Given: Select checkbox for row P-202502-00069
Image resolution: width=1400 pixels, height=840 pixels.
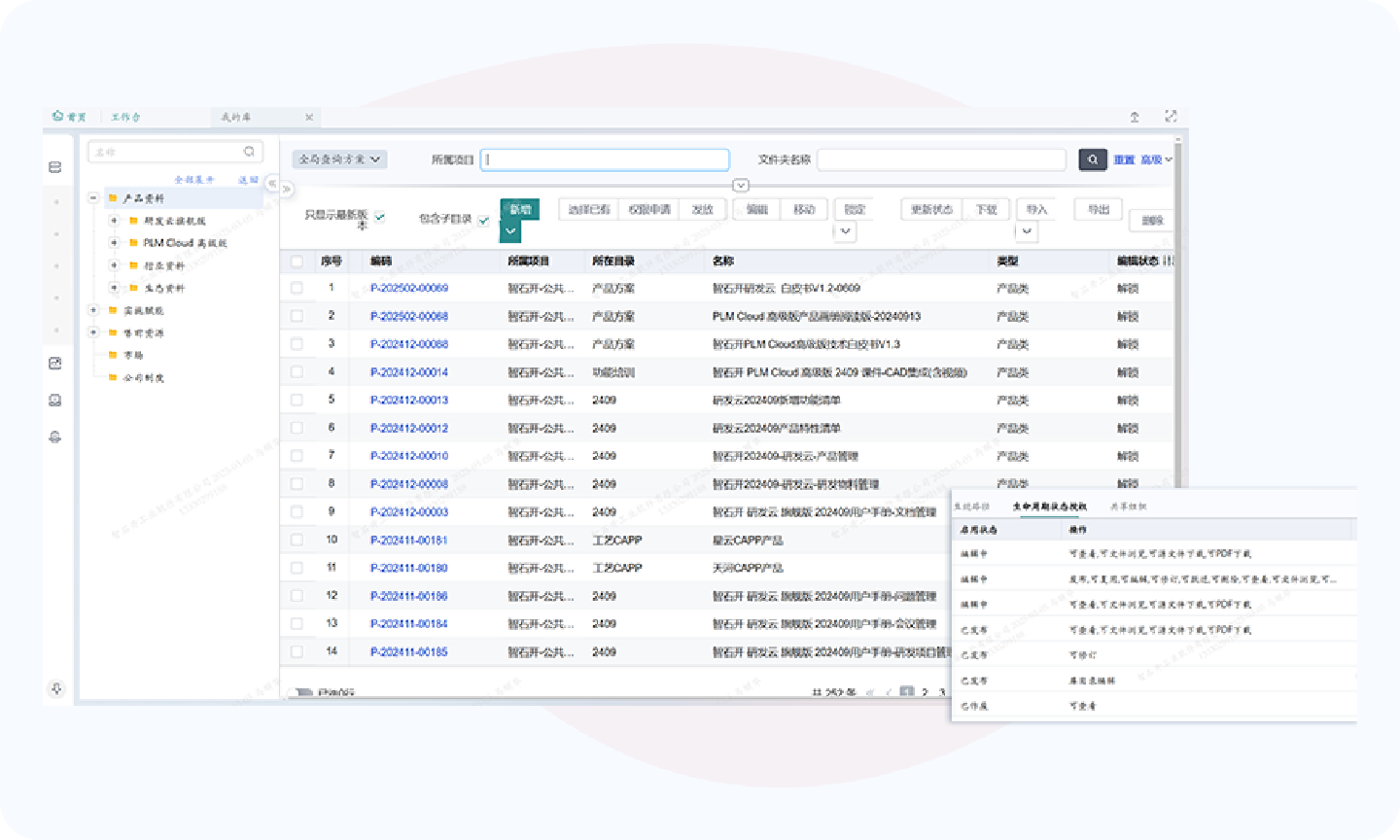Looking at the screenshot, I should [297, 288].
